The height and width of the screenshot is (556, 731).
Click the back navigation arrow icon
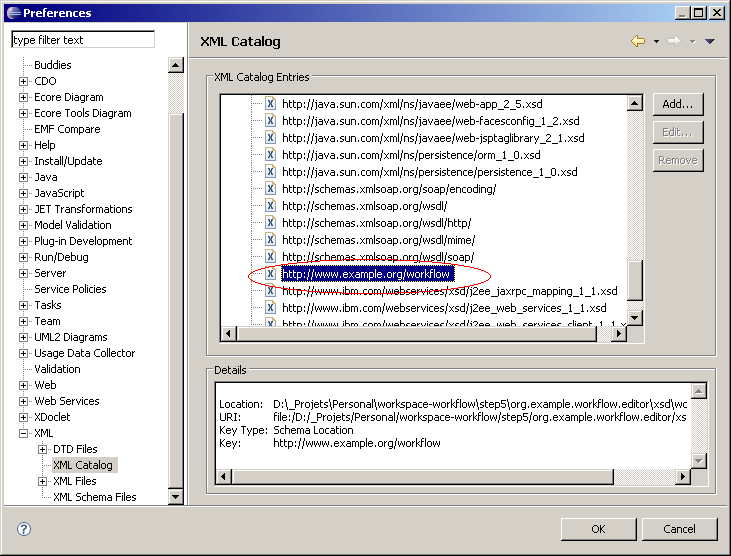[x=637, y=41]
